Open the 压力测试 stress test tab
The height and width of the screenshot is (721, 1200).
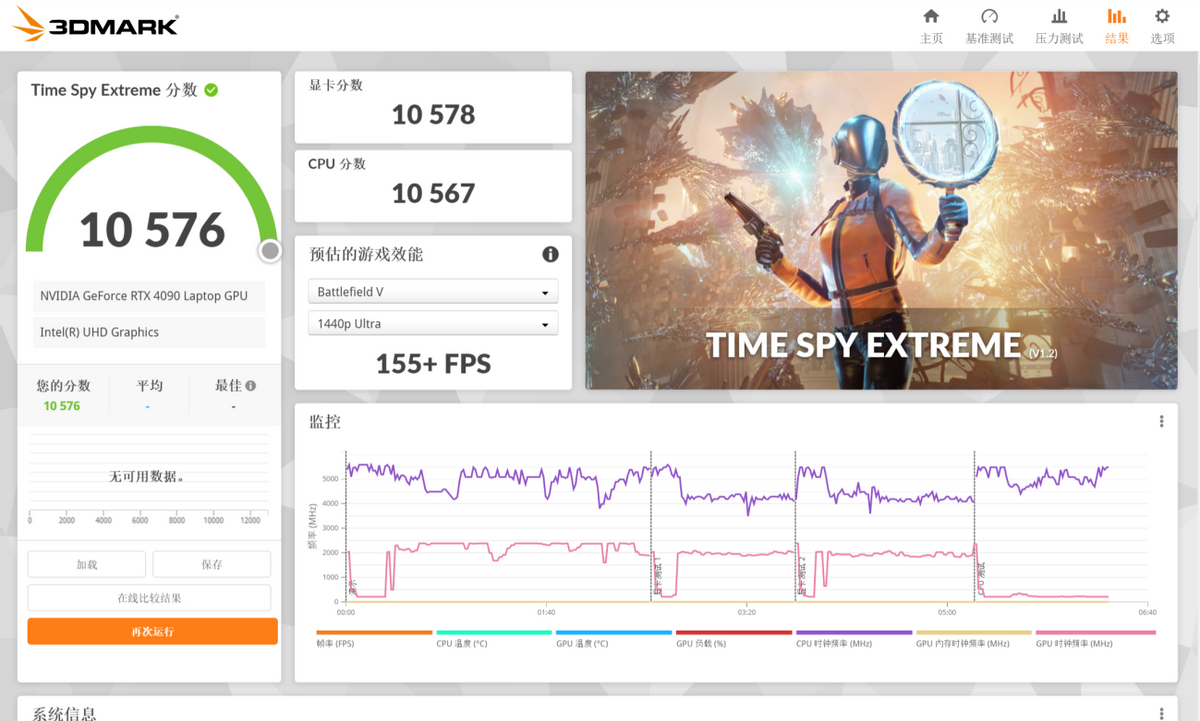pos(1059,26)
